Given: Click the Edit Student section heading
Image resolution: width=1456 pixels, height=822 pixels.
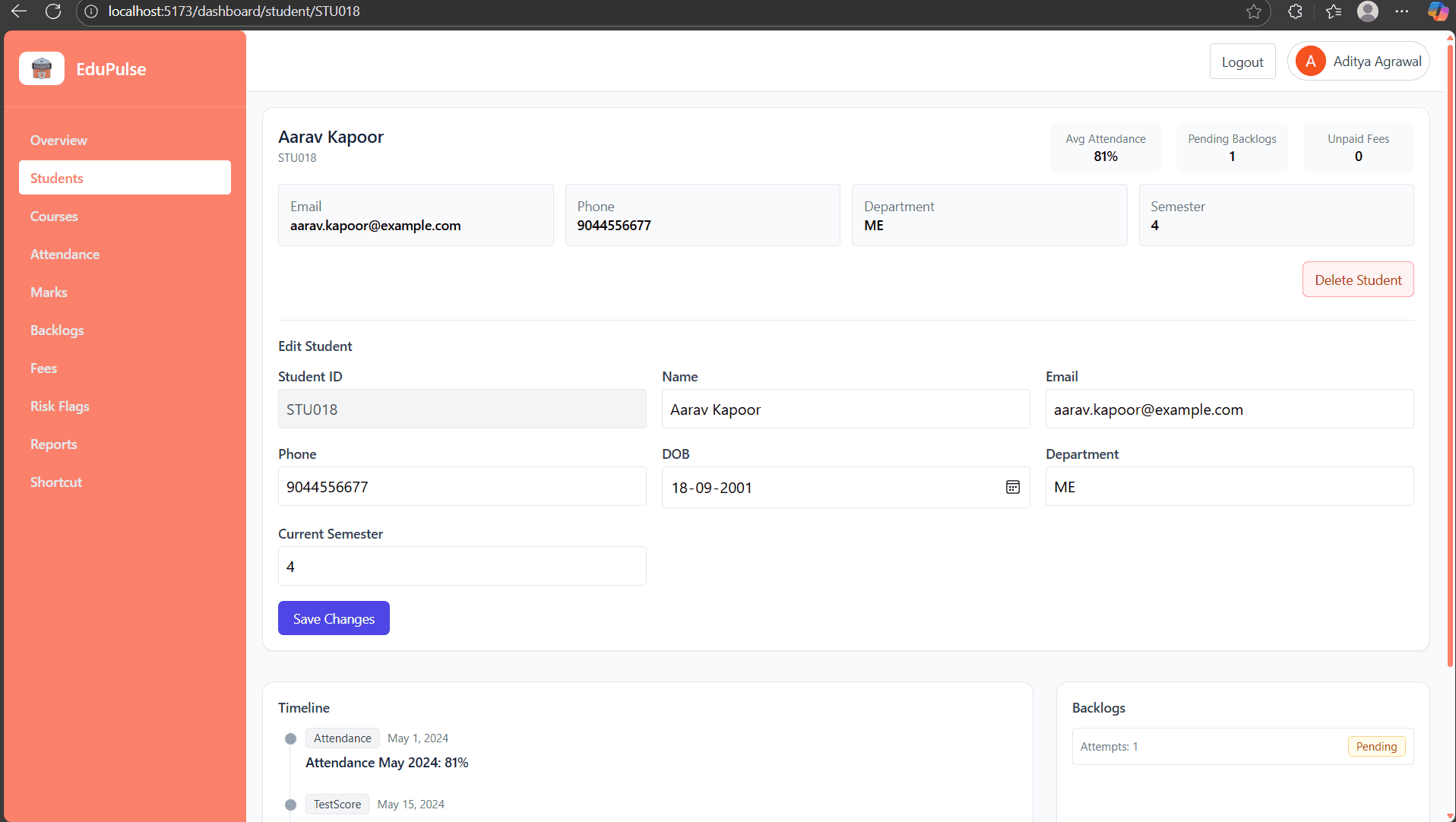Looking at the screenshot, I should (x=315, y=346).
